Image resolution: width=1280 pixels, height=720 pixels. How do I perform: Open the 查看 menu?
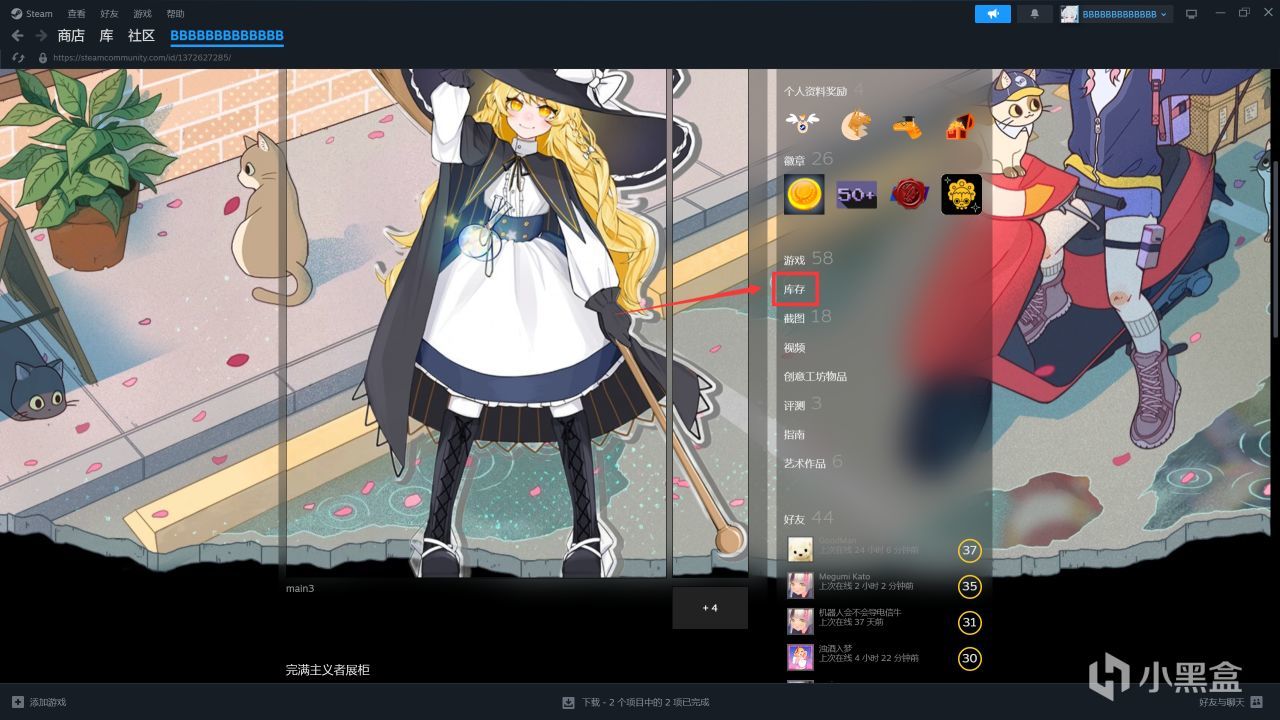coord(77,14)
